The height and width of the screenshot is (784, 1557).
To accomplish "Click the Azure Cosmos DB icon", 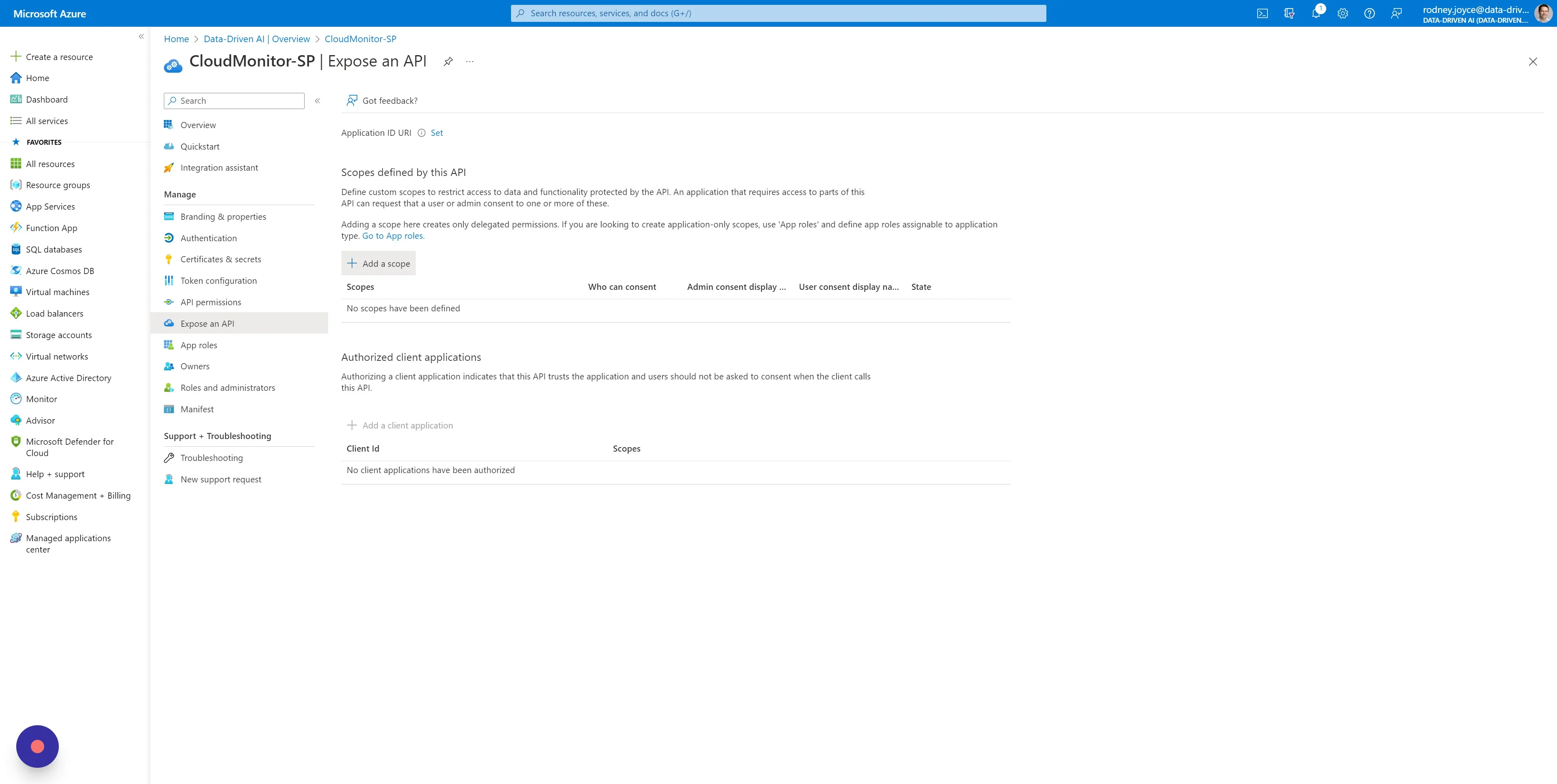I will click(16, 271).
